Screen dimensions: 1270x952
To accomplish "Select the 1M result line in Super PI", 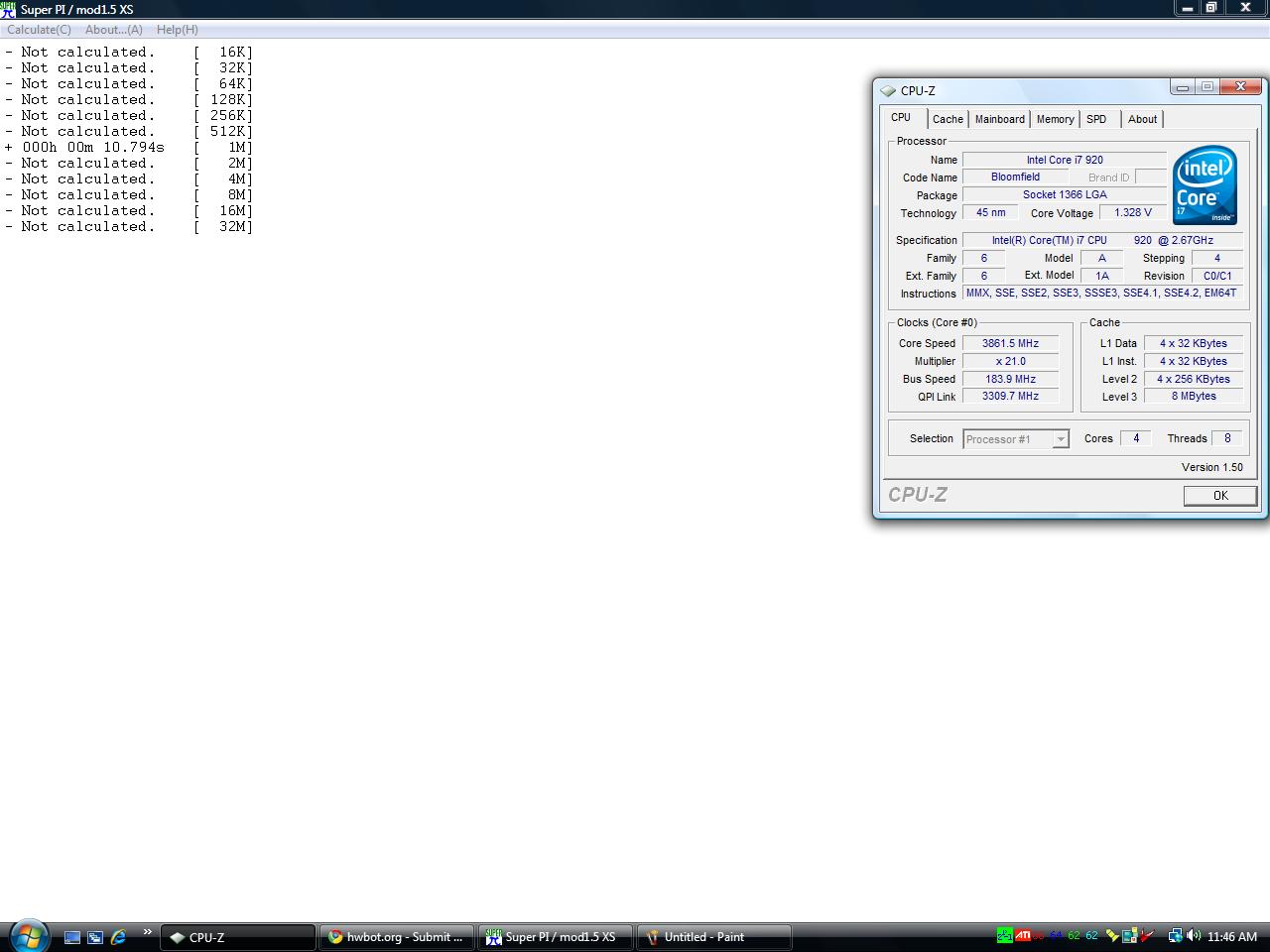I will (x=129, y=147).
